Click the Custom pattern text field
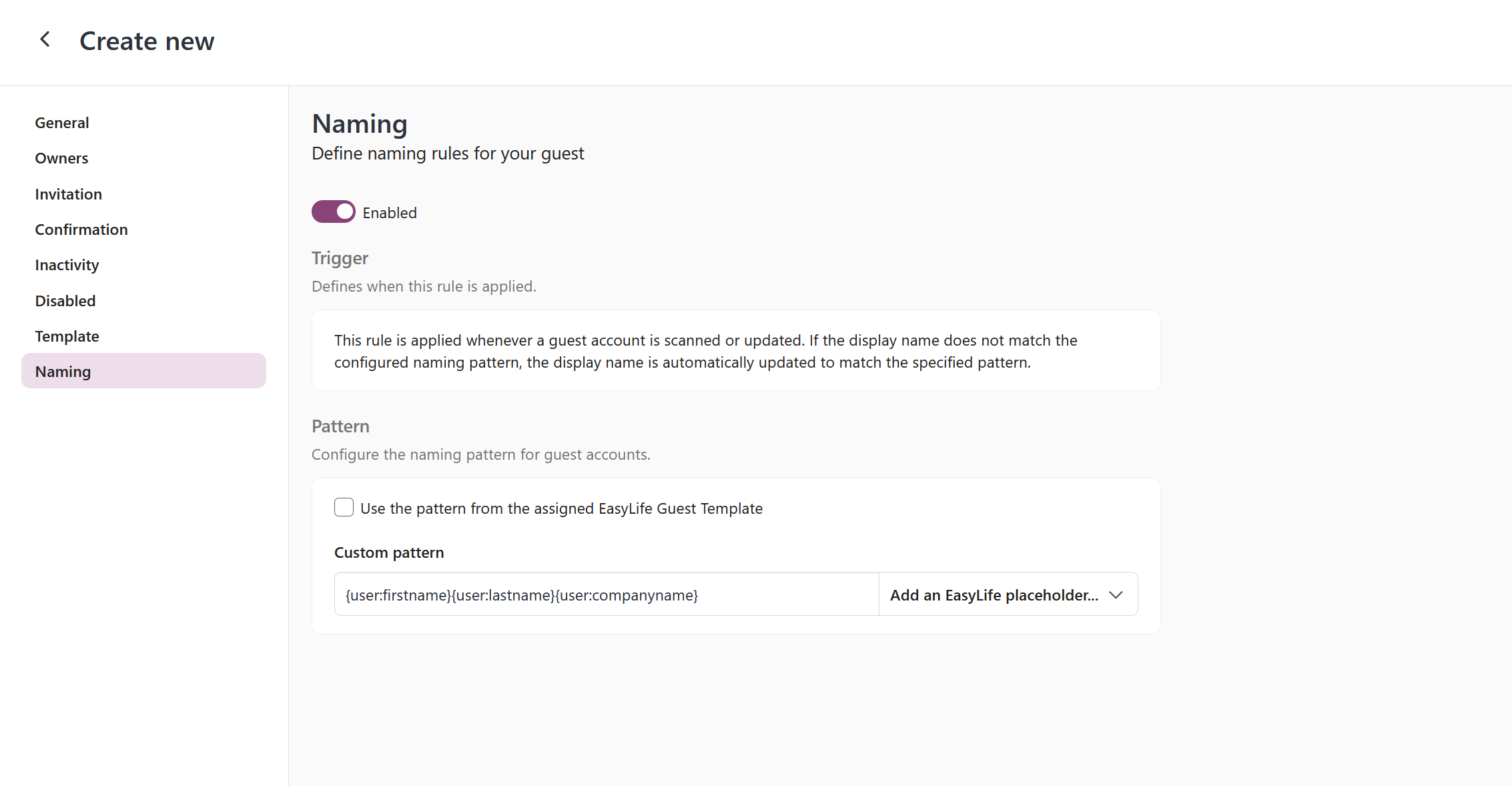The image size is (1512, 786). click(606, 595)
